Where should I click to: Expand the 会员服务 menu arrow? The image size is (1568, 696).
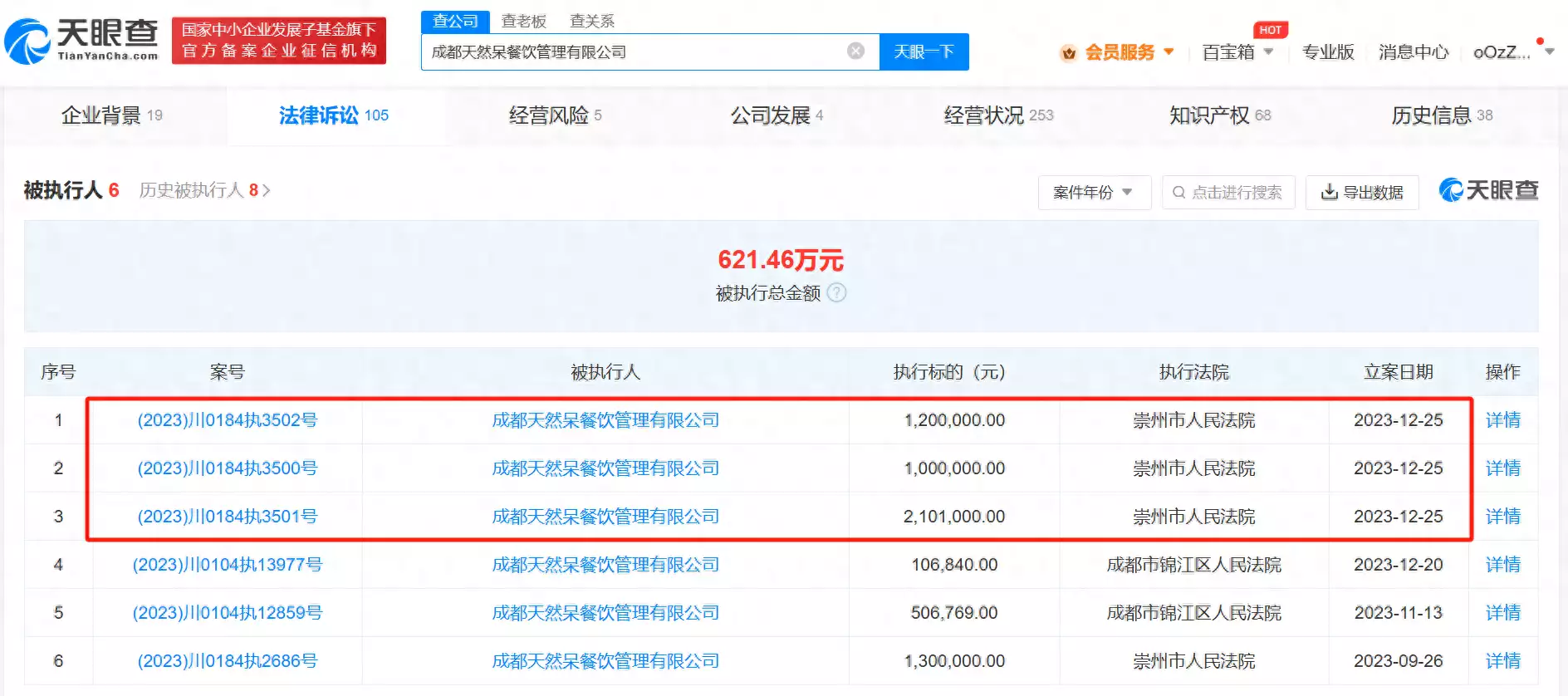[x=1169, y=51]
